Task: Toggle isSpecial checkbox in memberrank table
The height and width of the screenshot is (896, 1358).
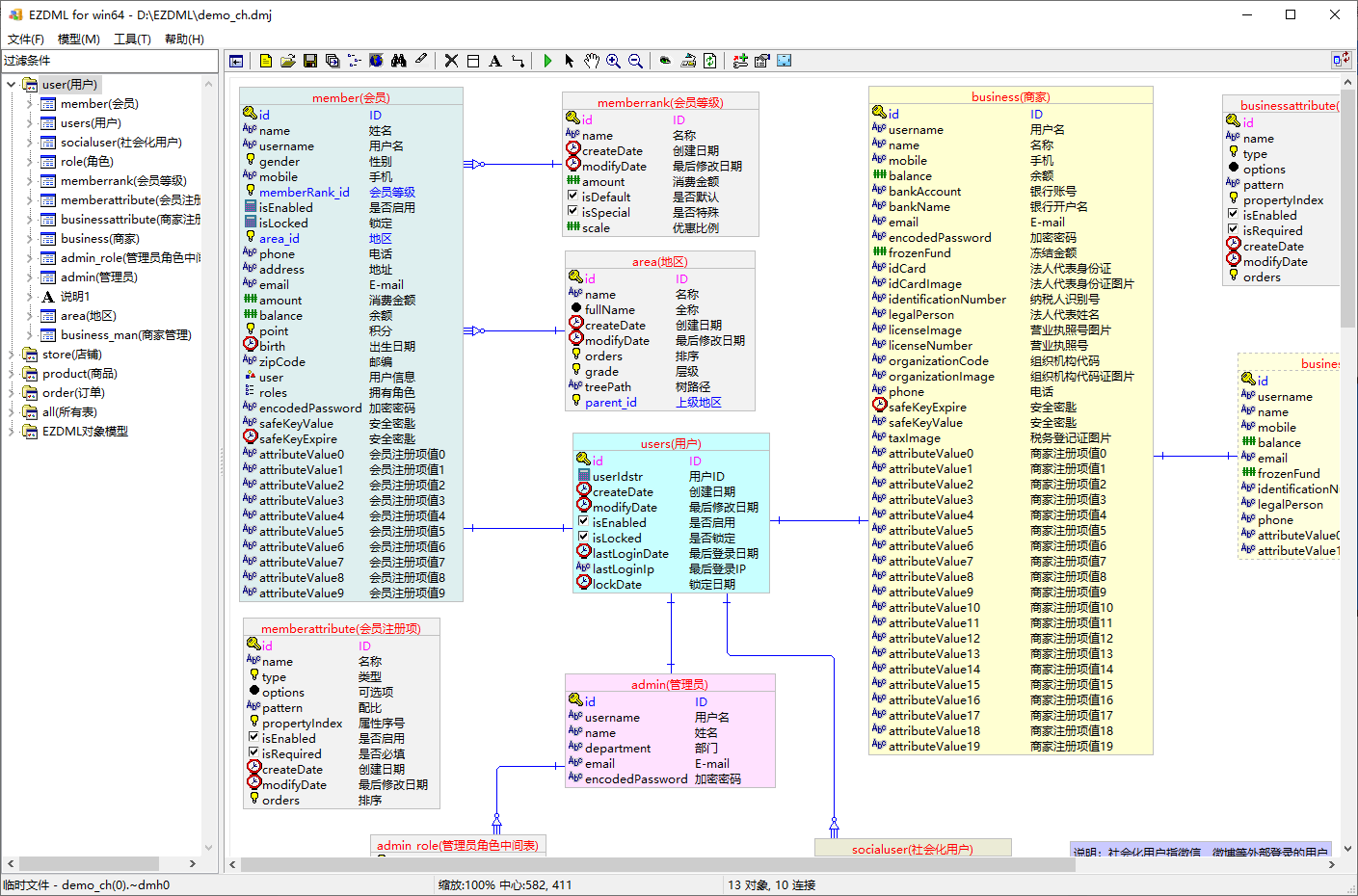Action: tap(572, 212)
